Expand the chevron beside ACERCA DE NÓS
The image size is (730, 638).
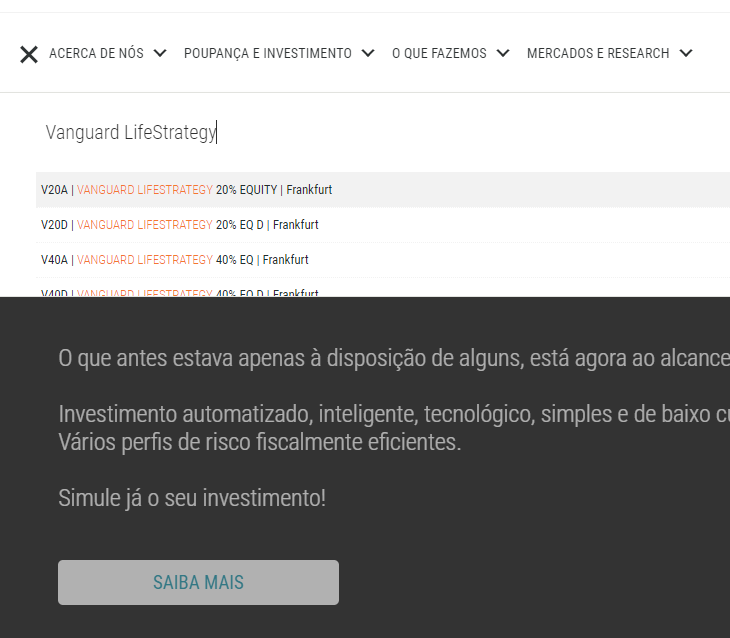click(x=160, y=54)
